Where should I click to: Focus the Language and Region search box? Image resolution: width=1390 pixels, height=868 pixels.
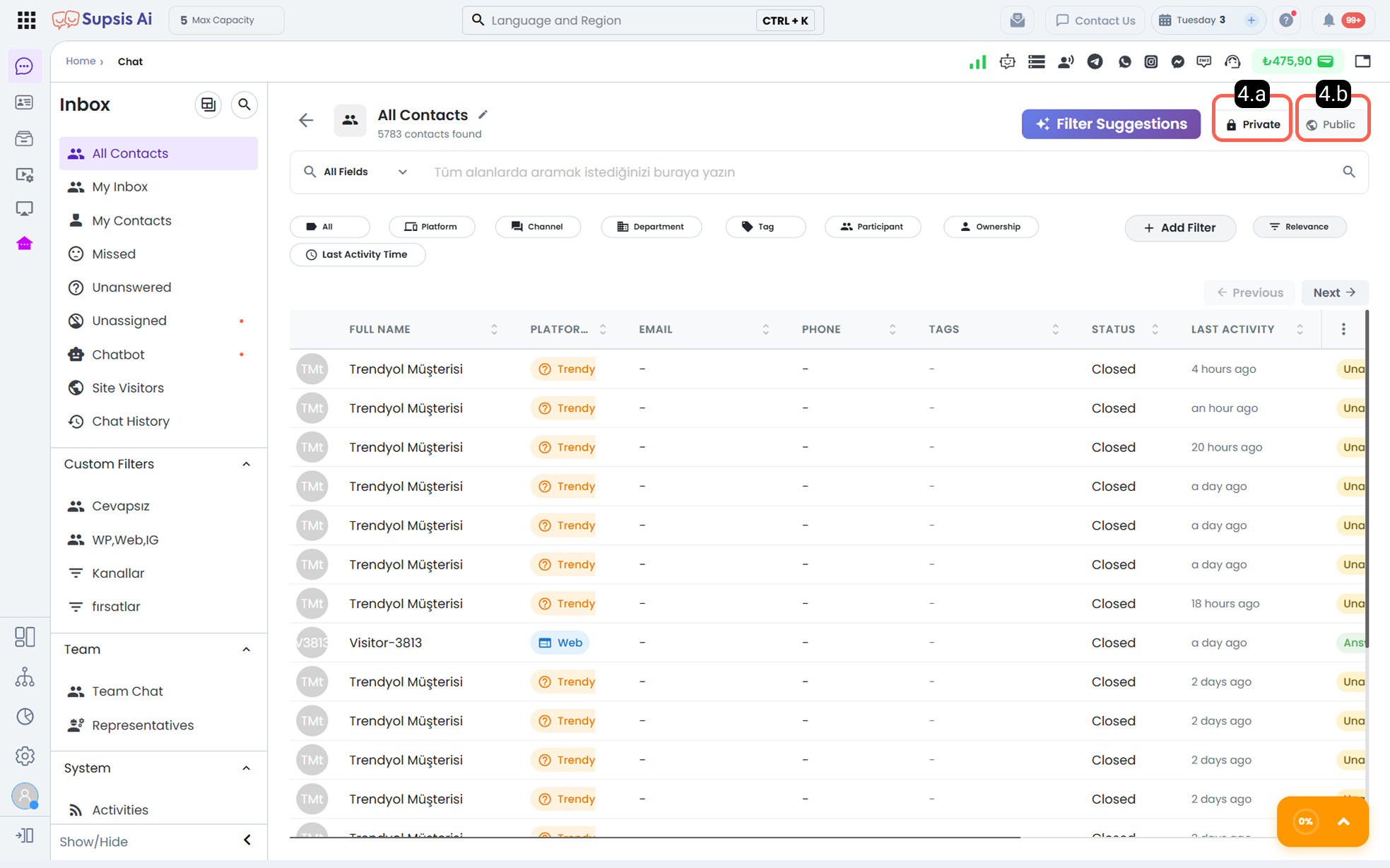(x=642, y=20)
